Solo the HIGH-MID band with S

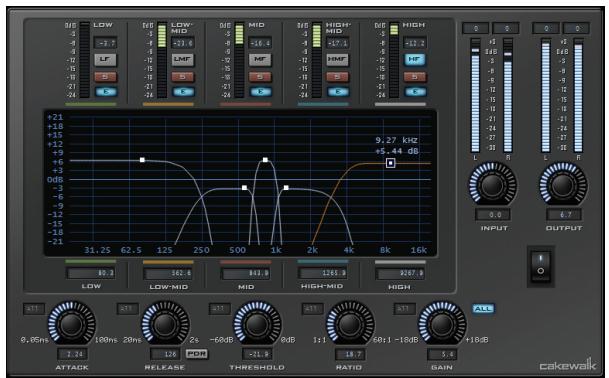coord(337,77)
